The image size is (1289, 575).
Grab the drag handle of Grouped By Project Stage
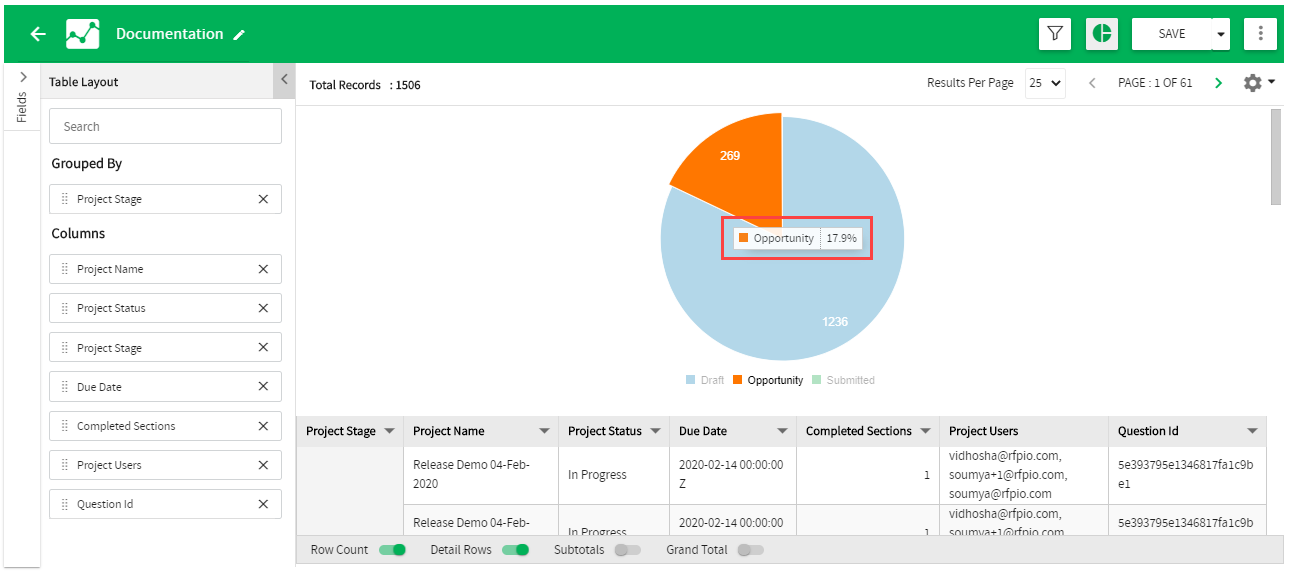coord(65,199)
